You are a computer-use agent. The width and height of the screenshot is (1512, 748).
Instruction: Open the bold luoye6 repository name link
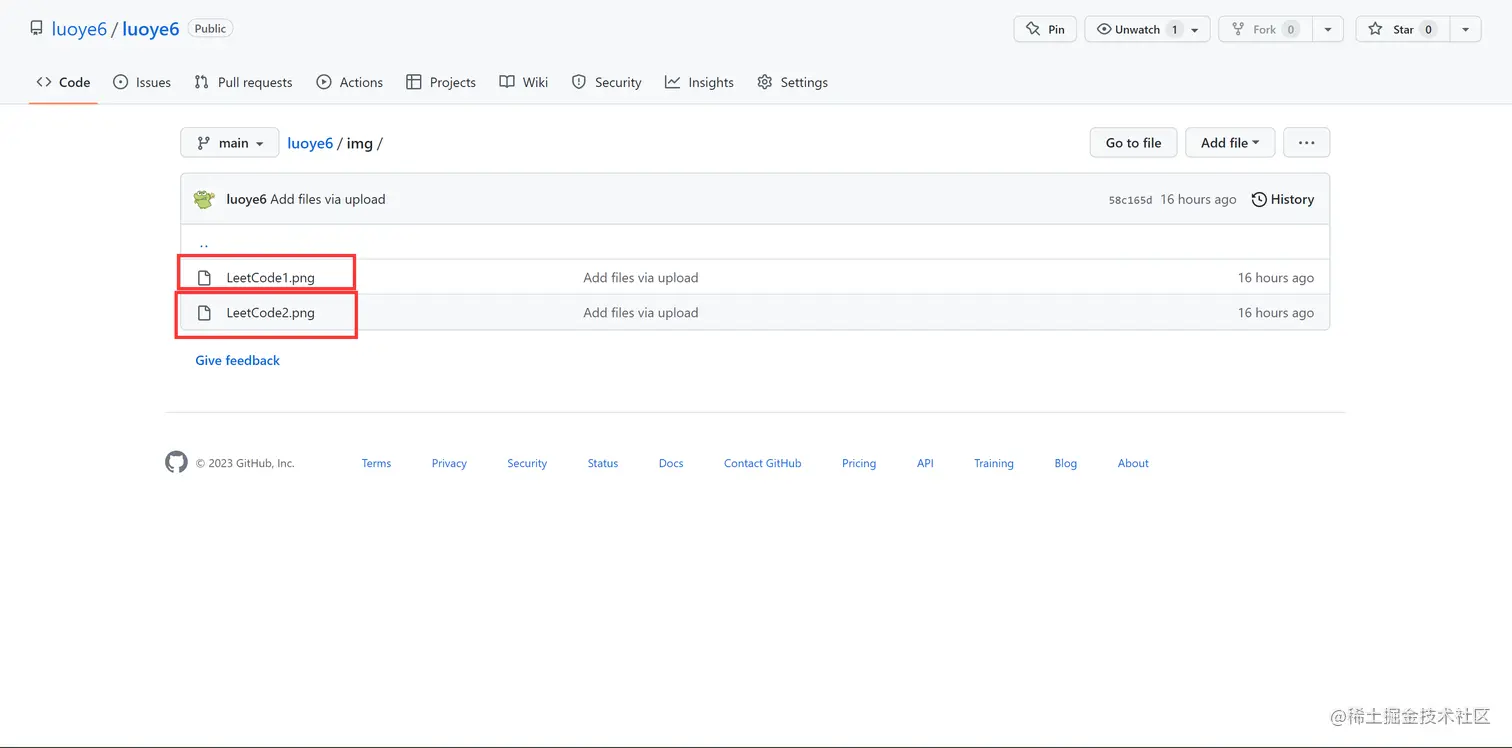[x=151, y=29]
